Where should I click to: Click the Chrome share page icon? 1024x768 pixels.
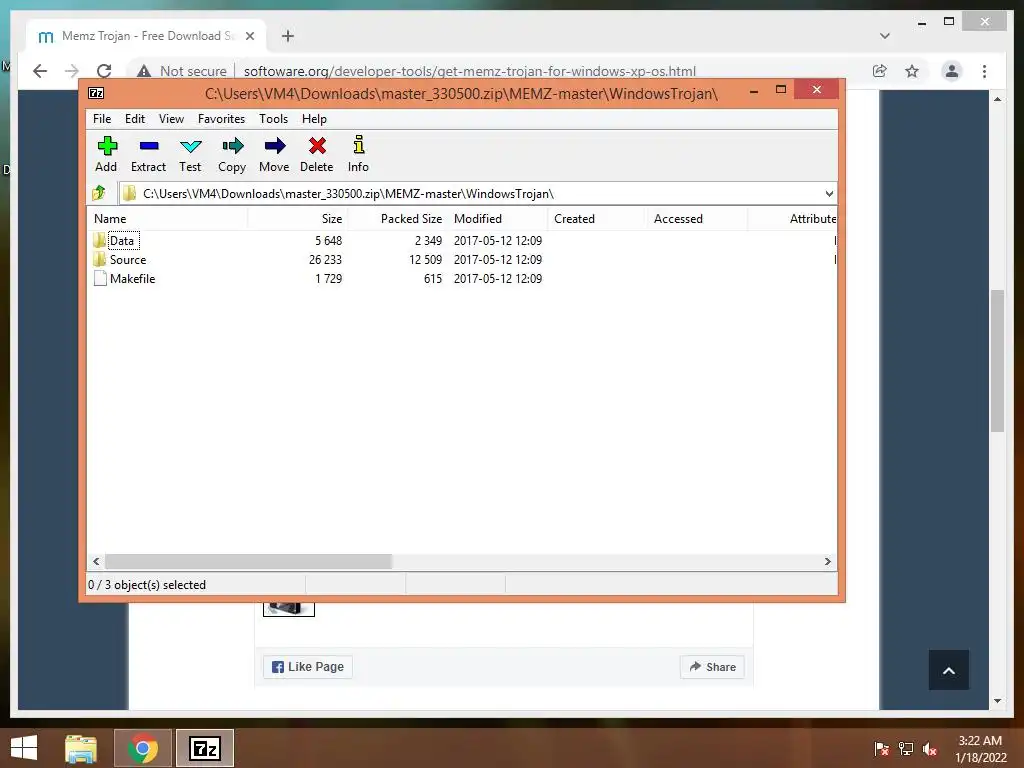pos(880,71)
